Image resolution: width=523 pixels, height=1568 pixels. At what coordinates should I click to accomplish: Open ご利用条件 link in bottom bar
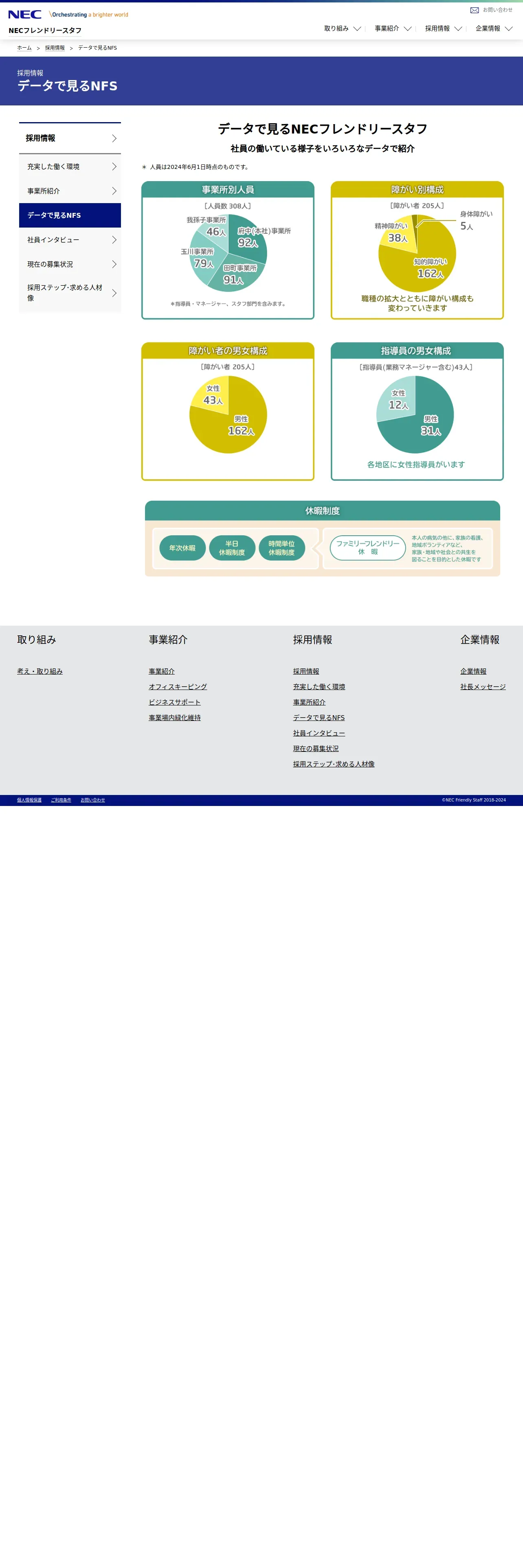(61, 800)
